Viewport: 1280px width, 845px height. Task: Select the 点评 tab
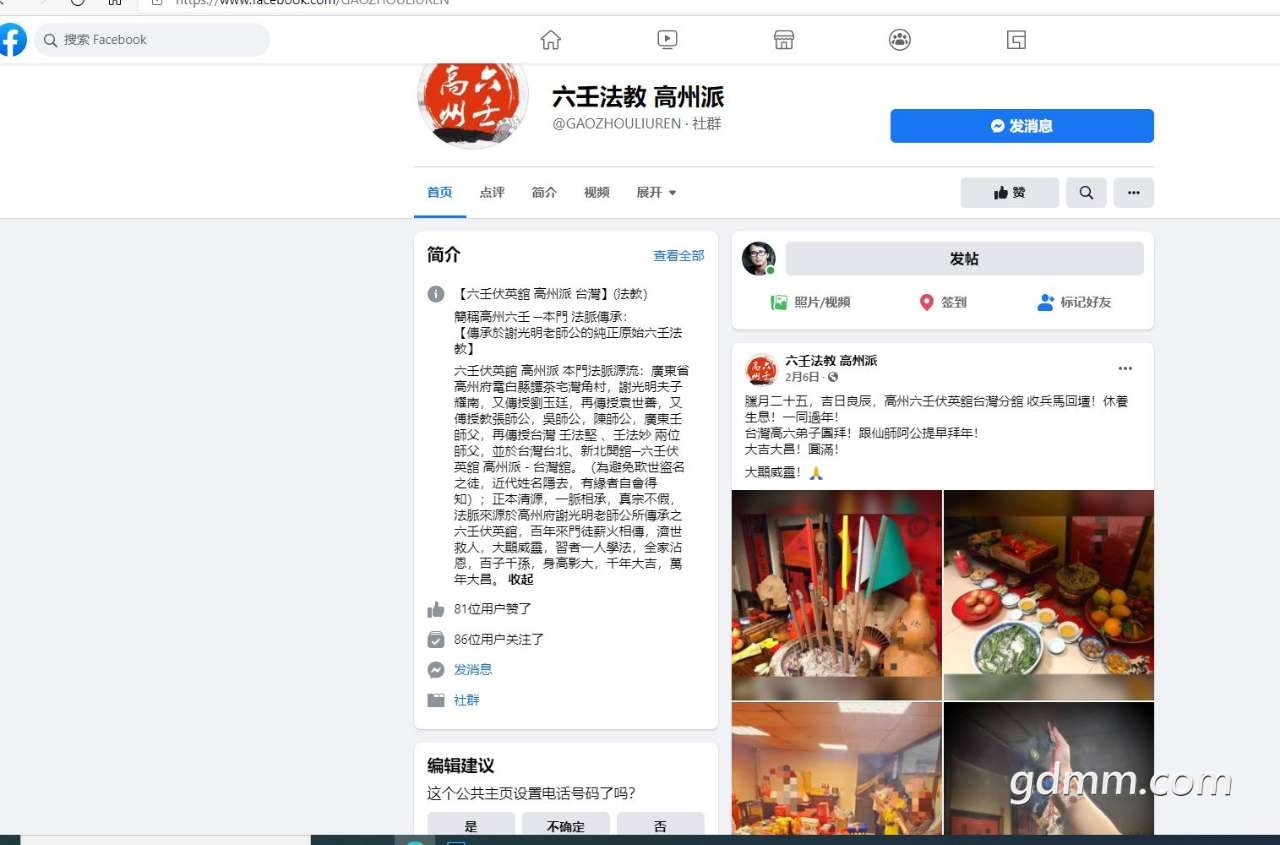(492, 192)
